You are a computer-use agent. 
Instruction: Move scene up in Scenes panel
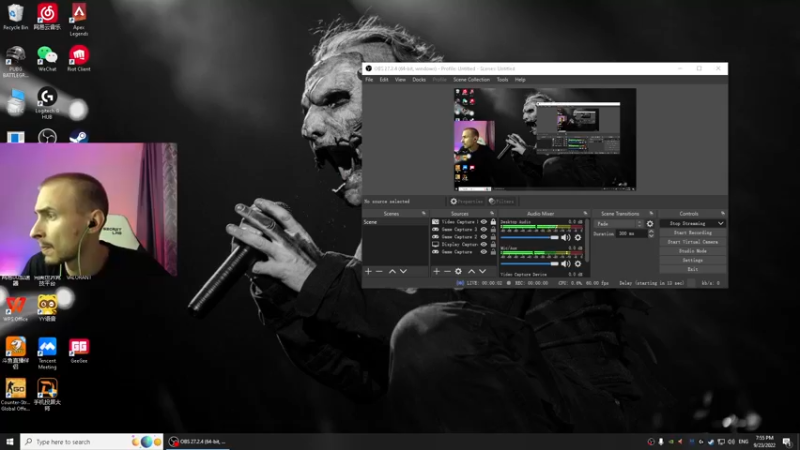click(x=392, y=271)
